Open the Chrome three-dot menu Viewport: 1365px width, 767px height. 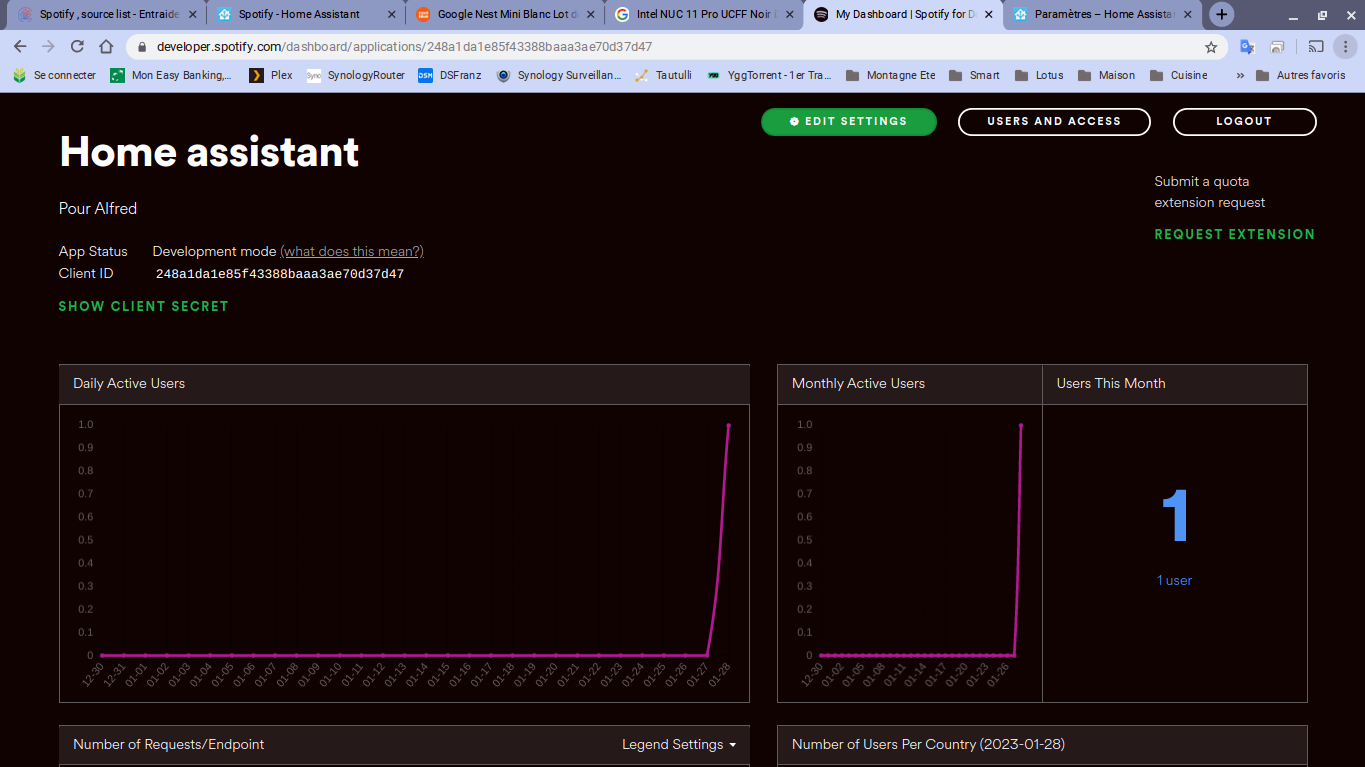(1345, 47)
